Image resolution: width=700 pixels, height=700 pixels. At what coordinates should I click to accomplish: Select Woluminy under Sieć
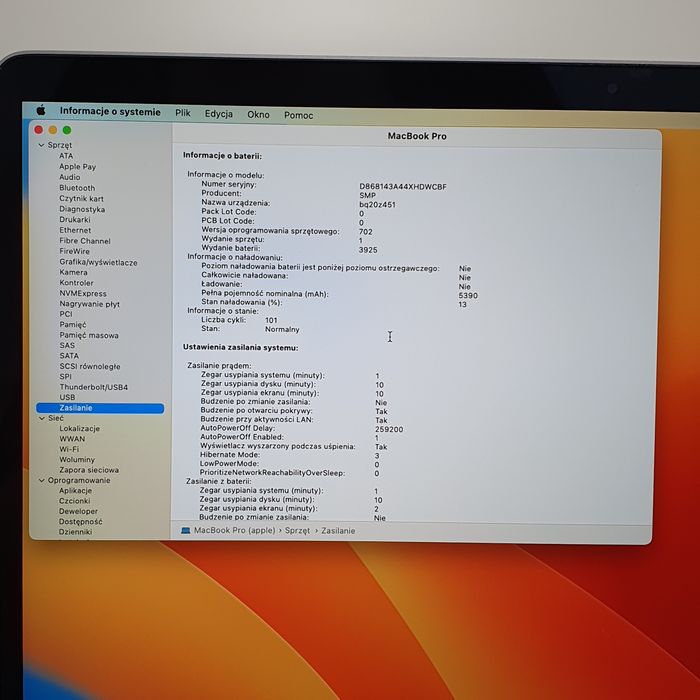[x=77, y=459]
